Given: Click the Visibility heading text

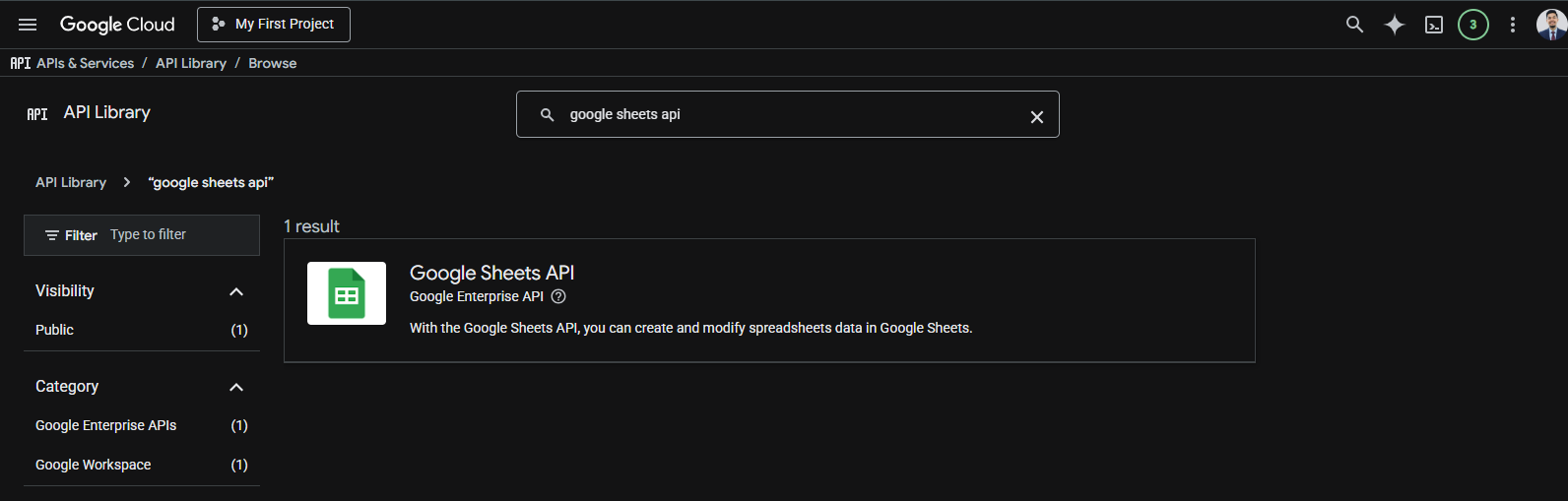Looking at the screenshot, I should [x=65, y=290].
